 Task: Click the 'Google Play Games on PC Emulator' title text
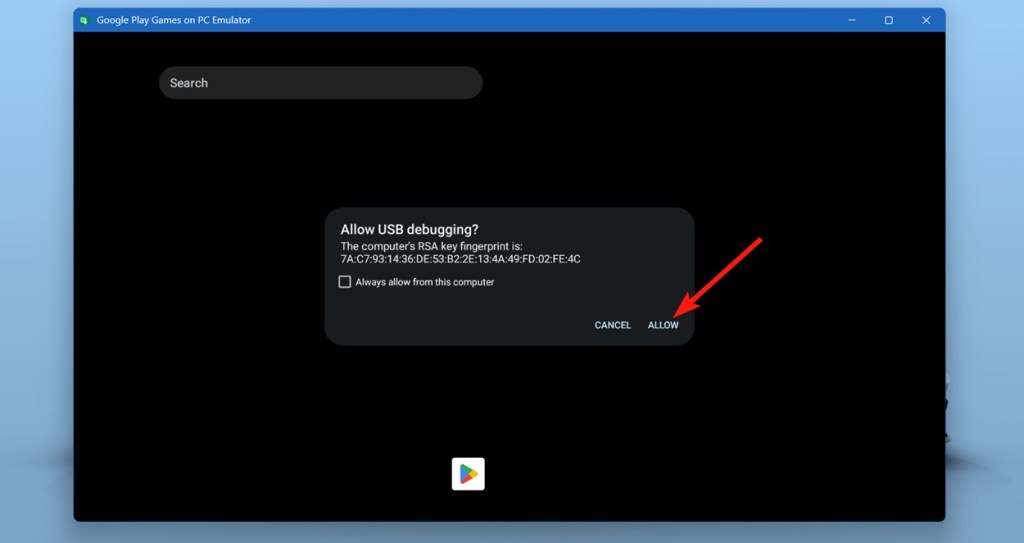pos(174,20)
